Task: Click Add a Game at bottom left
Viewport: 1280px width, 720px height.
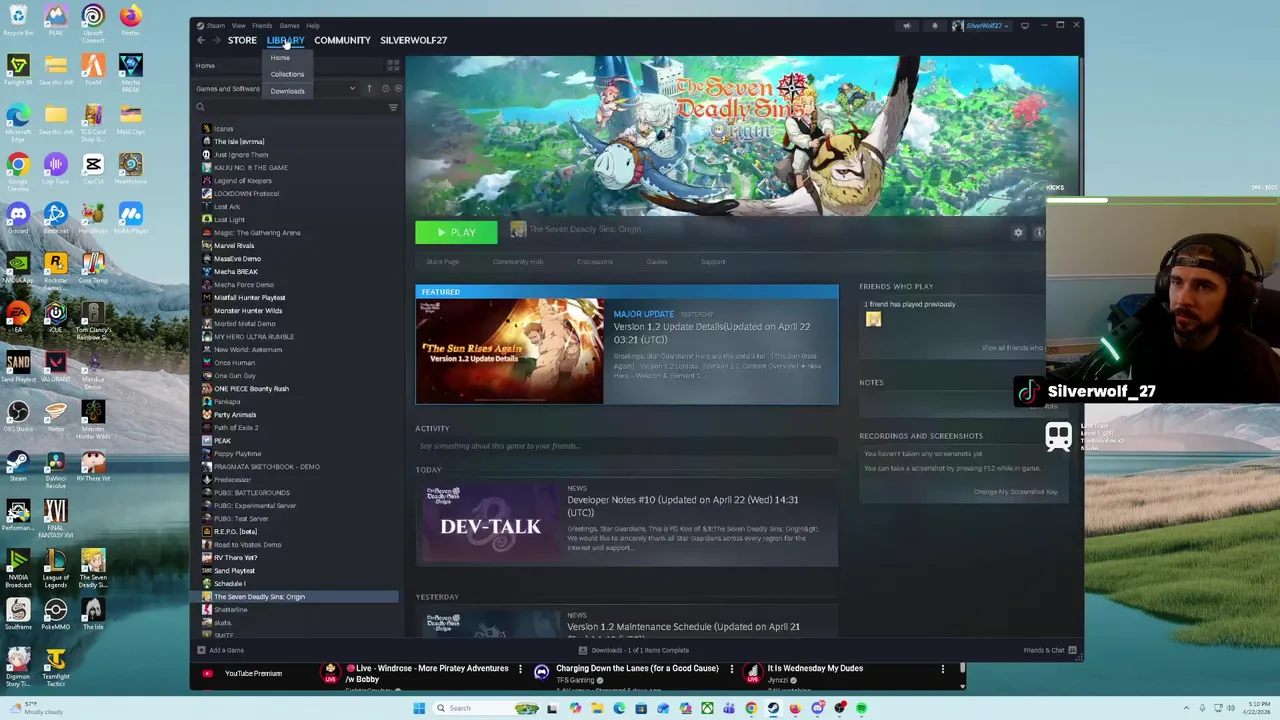Action: coord(220,650)
